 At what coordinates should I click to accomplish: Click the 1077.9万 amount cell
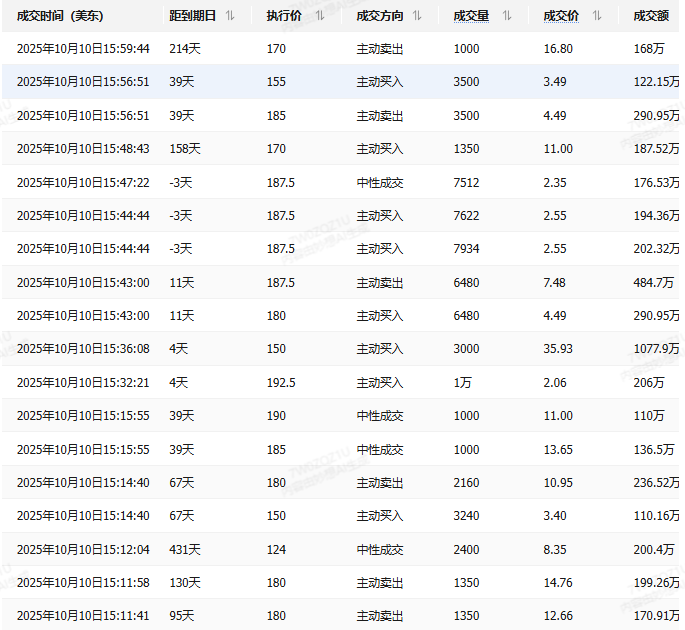[656, 349]
